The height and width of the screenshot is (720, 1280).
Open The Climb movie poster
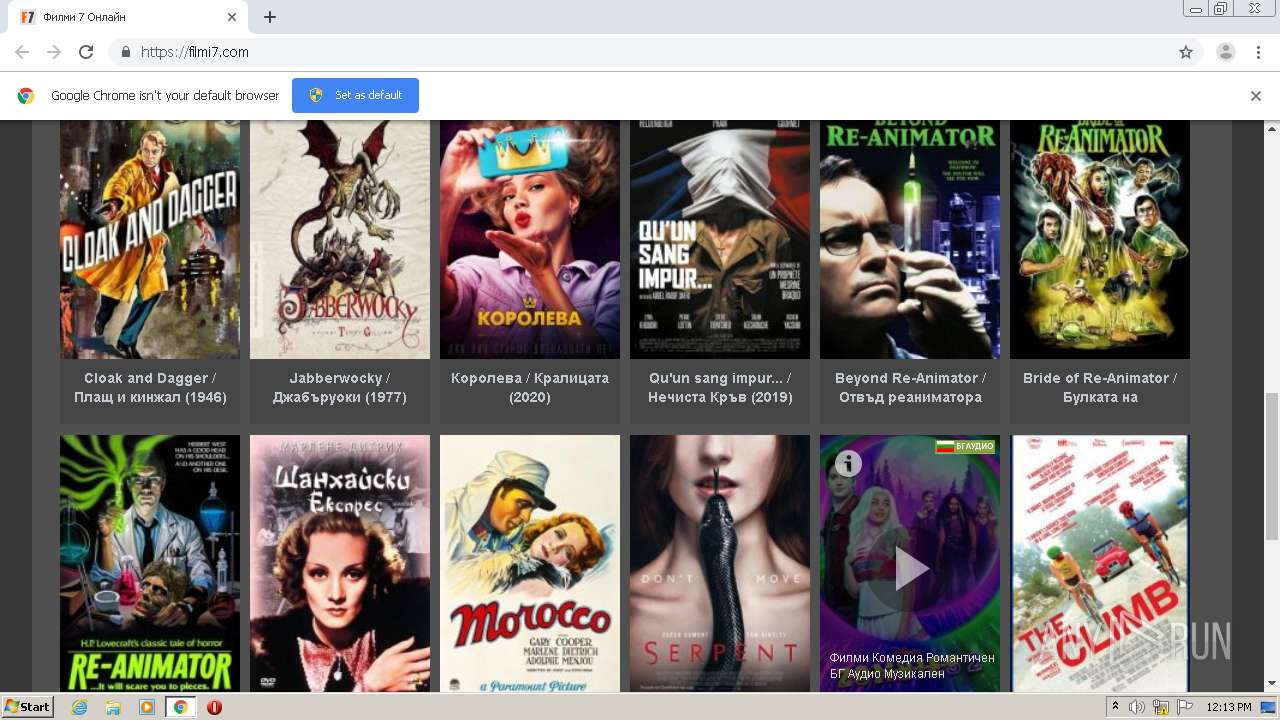(x=1100, y=563)
